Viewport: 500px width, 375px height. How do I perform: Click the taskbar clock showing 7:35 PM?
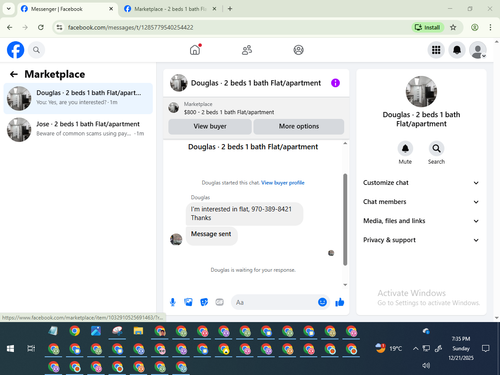(x=461, y=348)
